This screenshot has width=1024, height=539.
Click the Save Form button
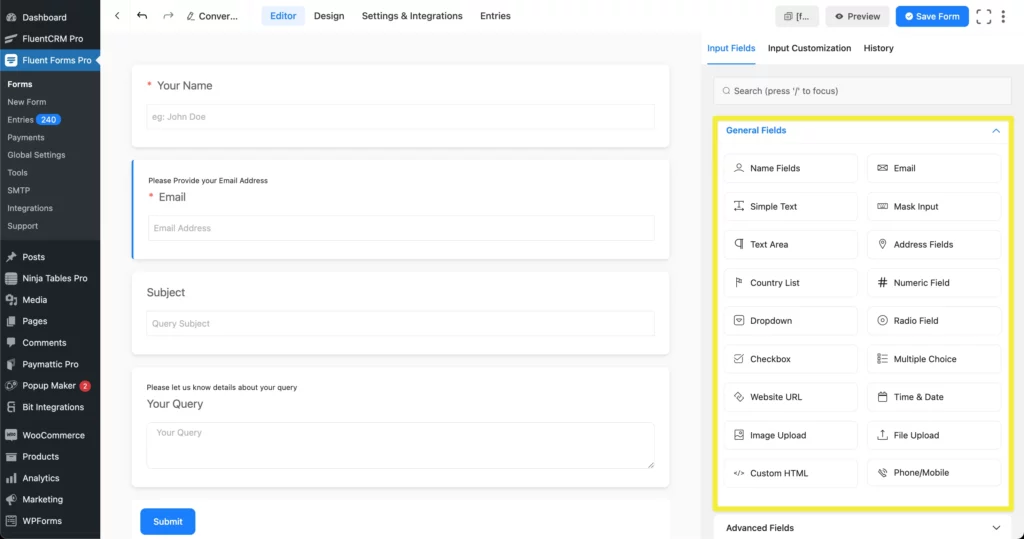932,16
